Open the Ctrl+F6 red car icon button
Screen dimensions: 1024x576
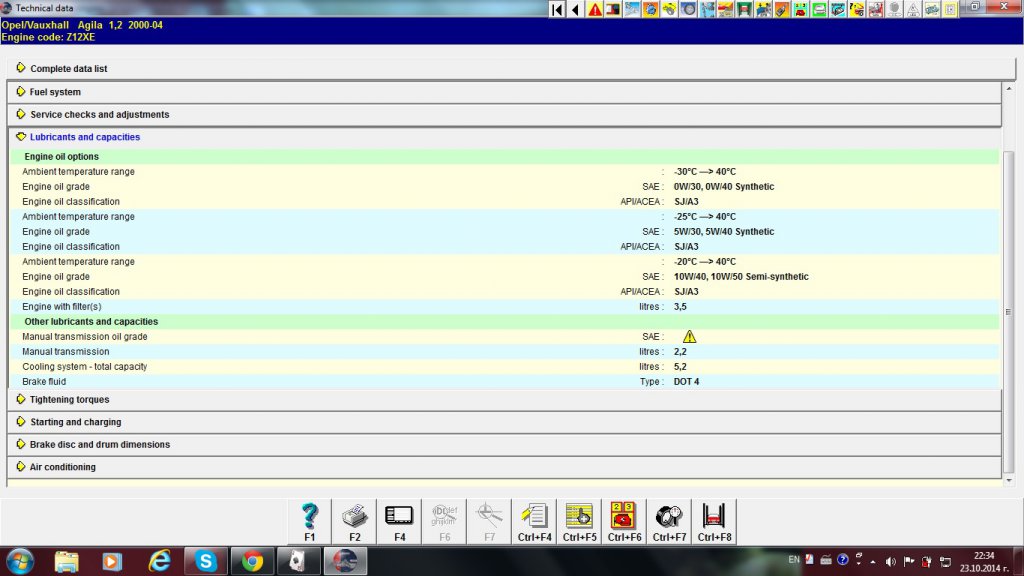coord(624,520)
